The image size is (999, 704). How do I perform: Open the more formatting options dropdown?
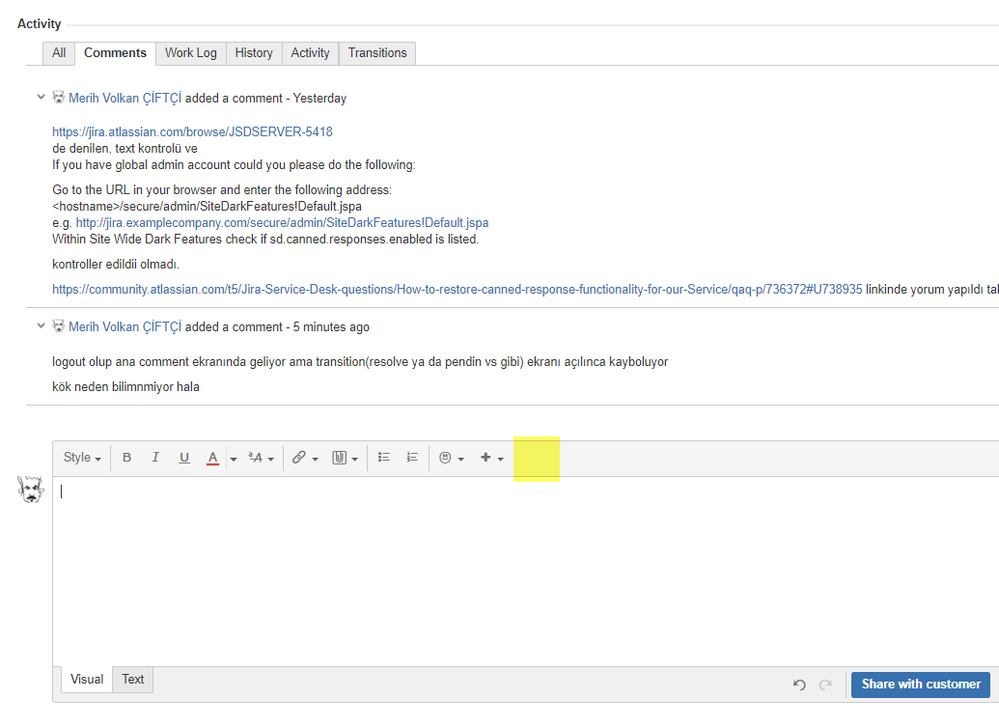261,457
